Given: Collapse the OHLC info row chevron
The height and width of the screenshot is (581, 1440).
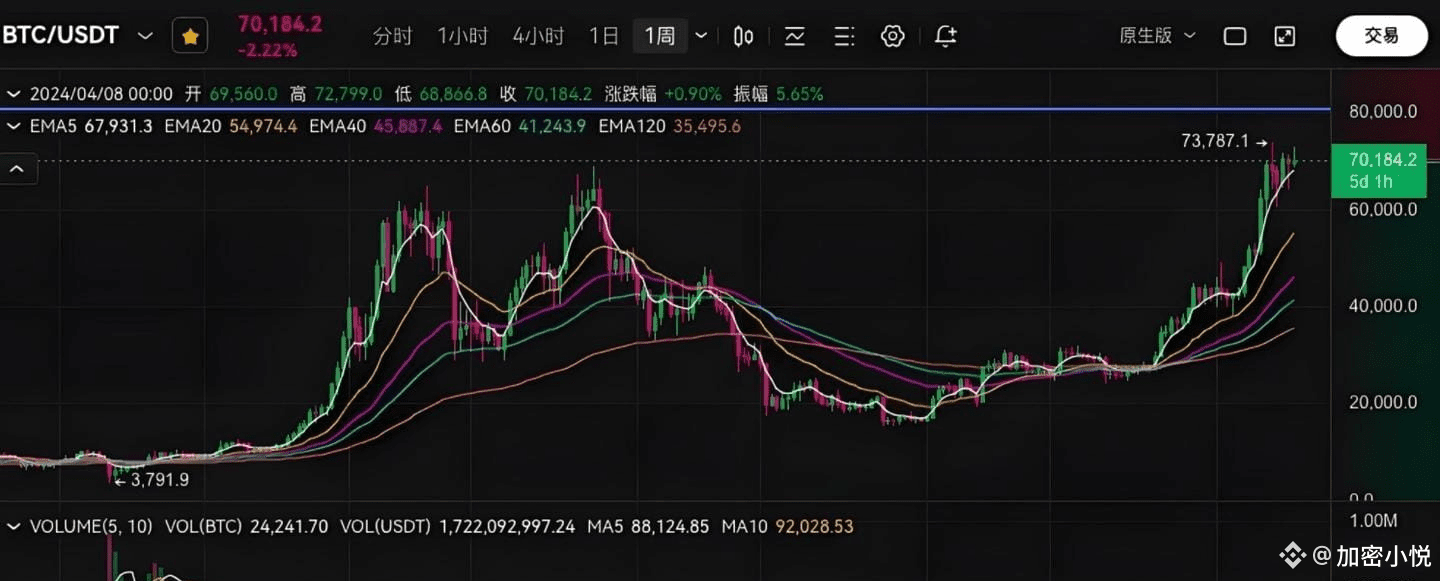Looking at the screenshot, I should coord(13,94).
